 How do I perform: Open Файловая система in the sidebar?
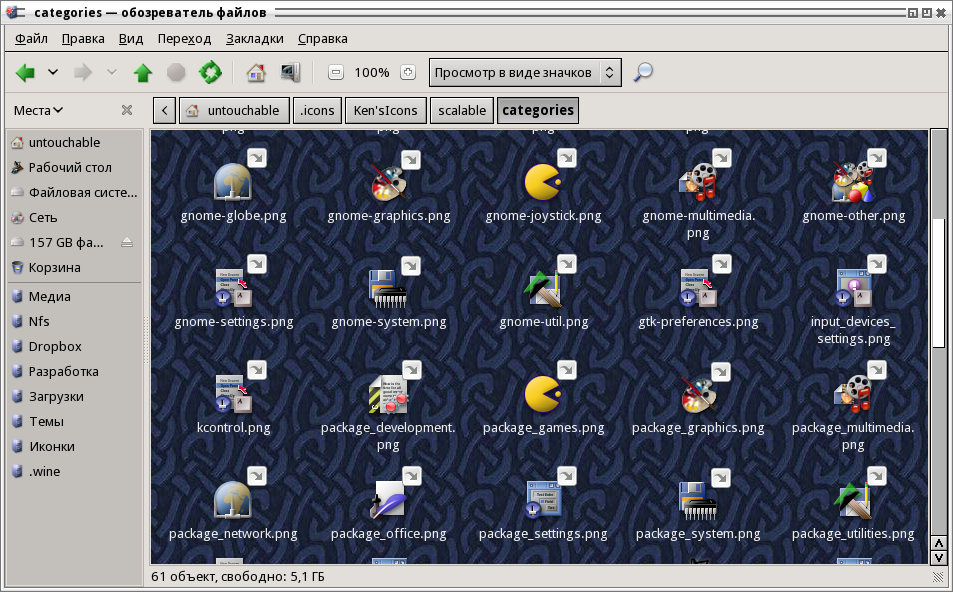click(x=75, y=192)
